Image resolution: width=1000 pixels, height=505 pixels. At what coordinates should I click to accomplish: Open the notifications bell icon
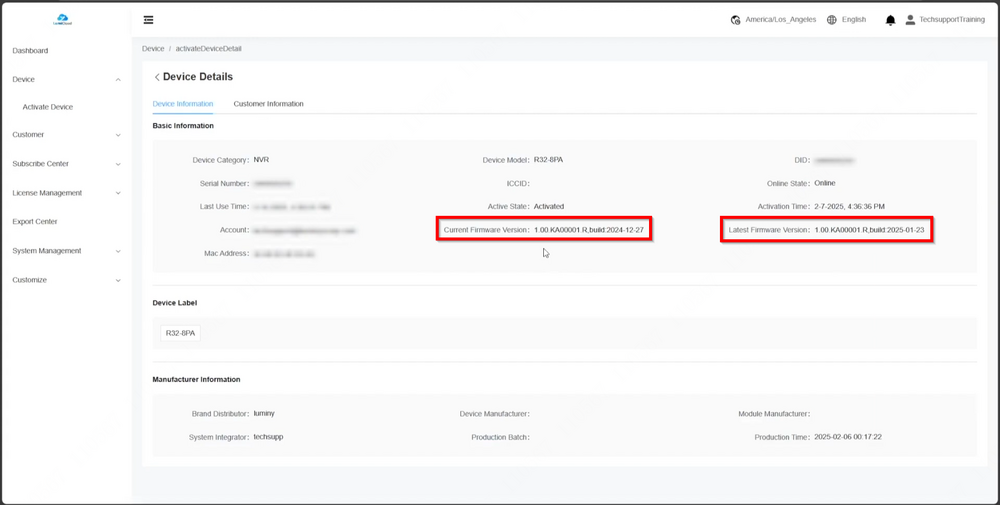(x=890, y=20)
